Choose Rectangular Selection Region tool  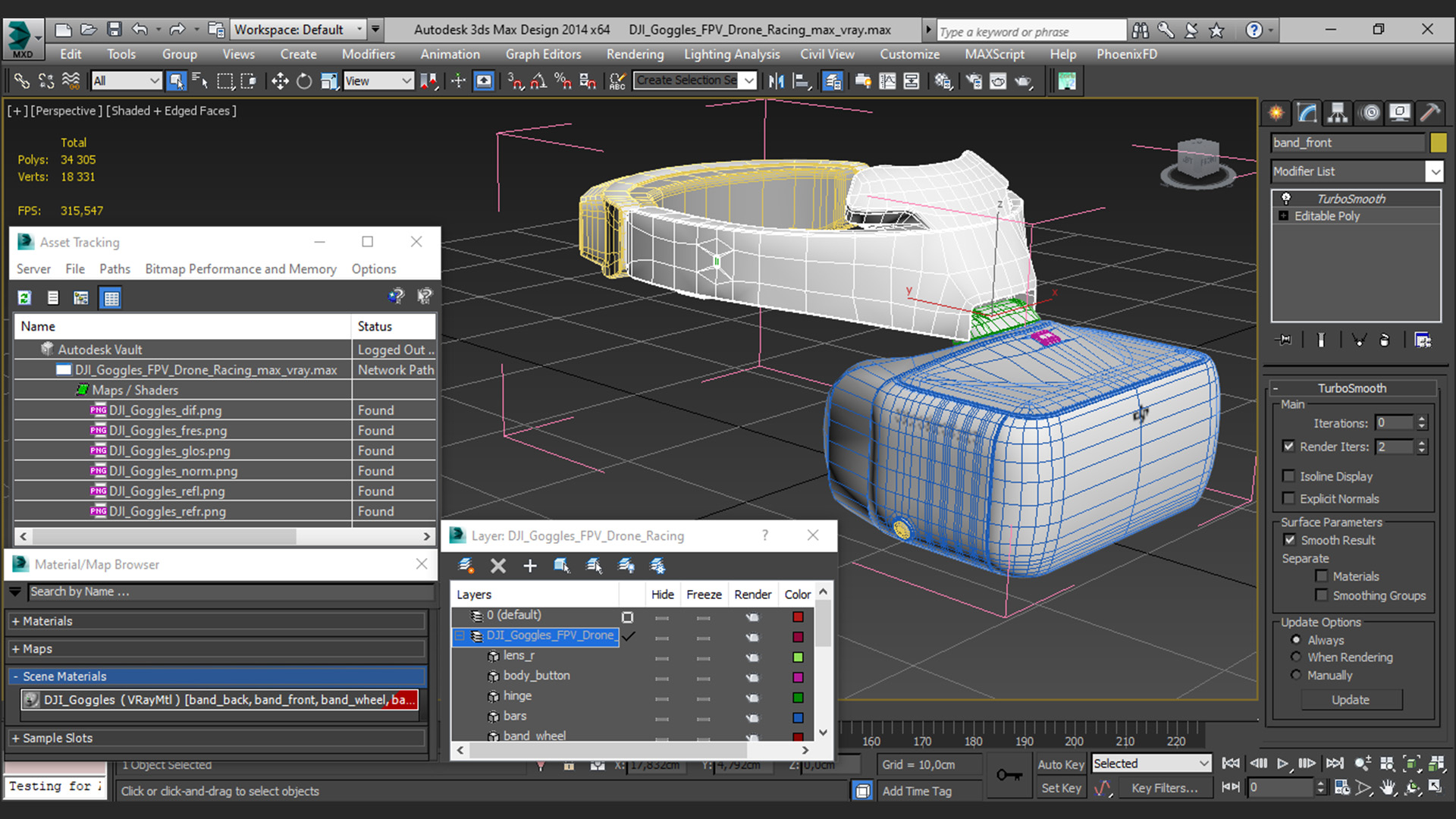[x=225, y=80]
